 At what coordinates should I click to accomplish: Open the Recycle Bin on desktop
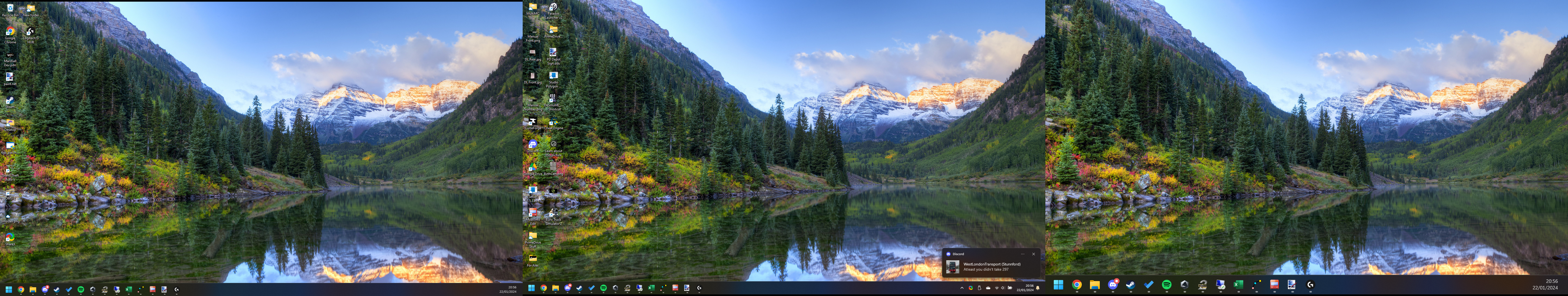(x=10, y=8)
